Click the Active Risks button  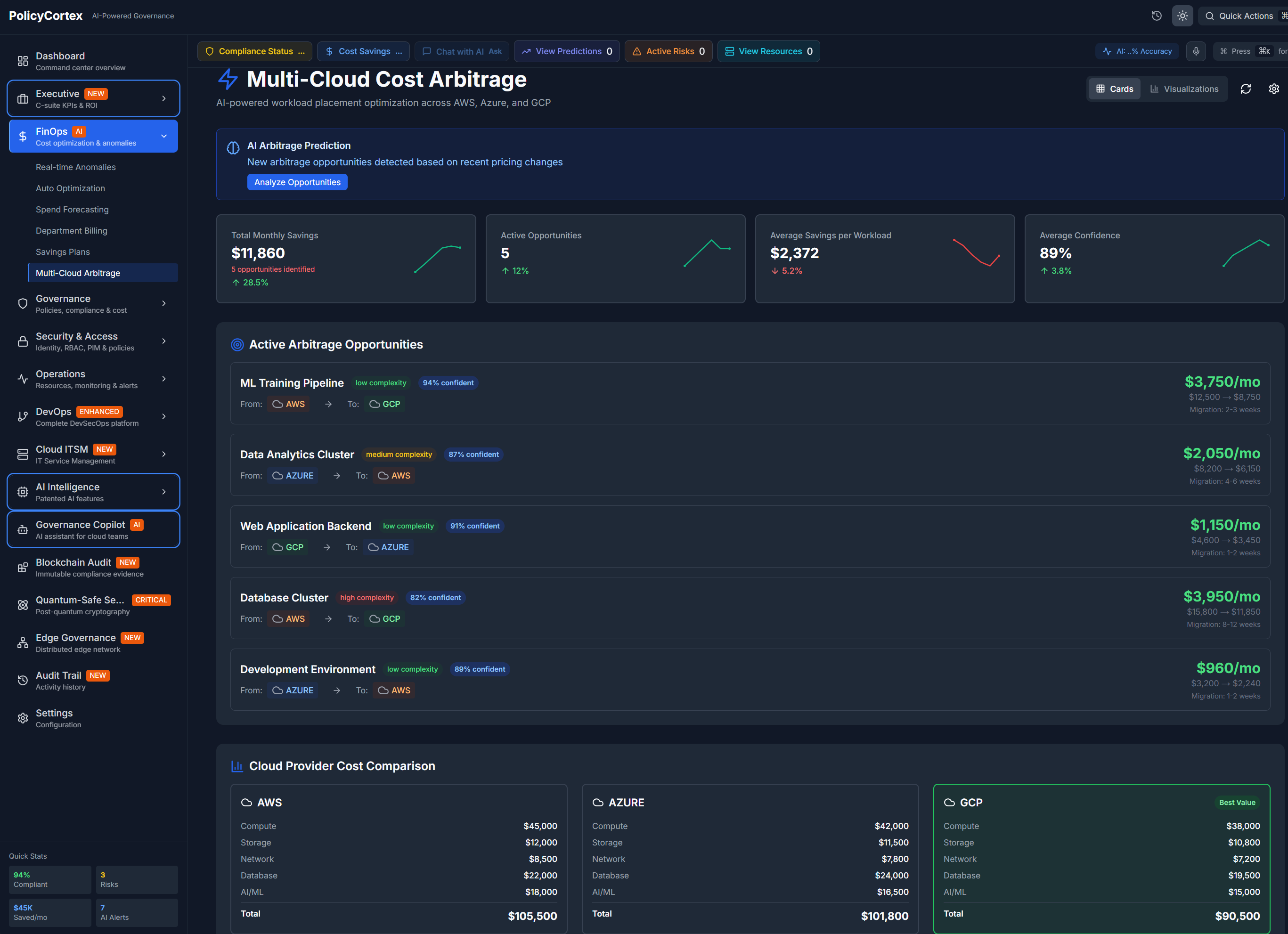(668, 51)
